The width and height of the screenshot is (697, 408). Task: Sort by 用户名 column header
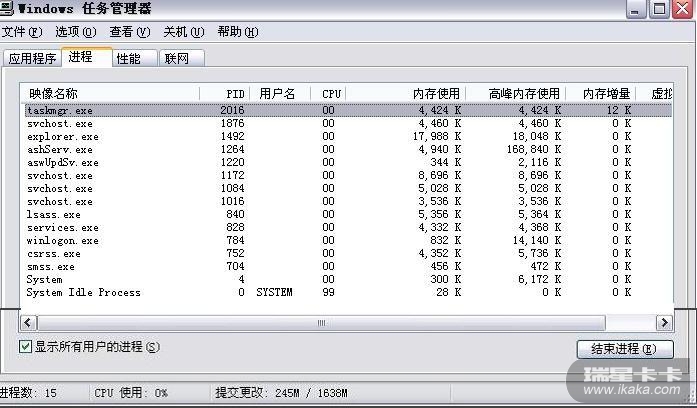[280, 94]
